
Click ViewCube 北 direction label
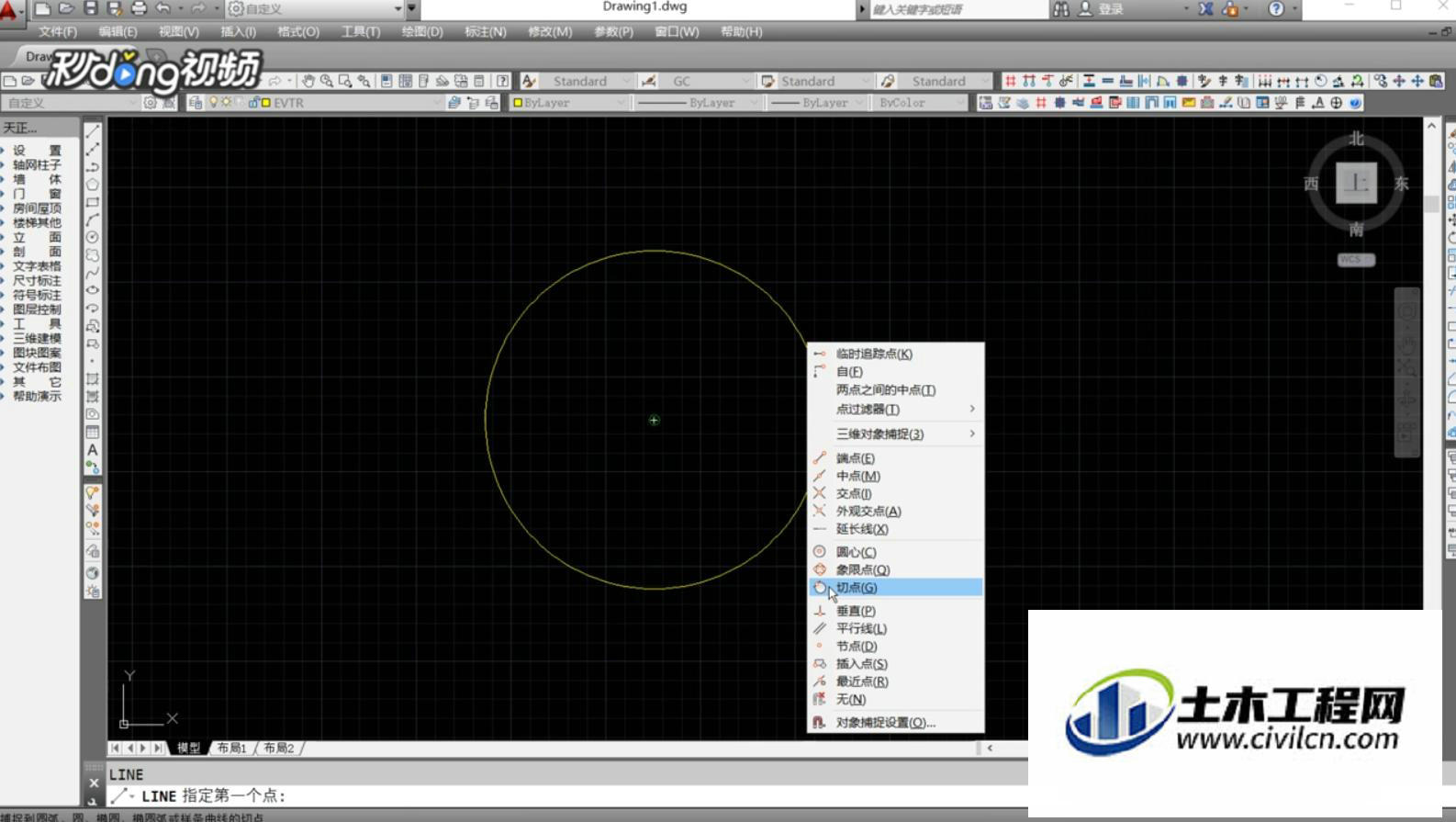pos(1356,139)
